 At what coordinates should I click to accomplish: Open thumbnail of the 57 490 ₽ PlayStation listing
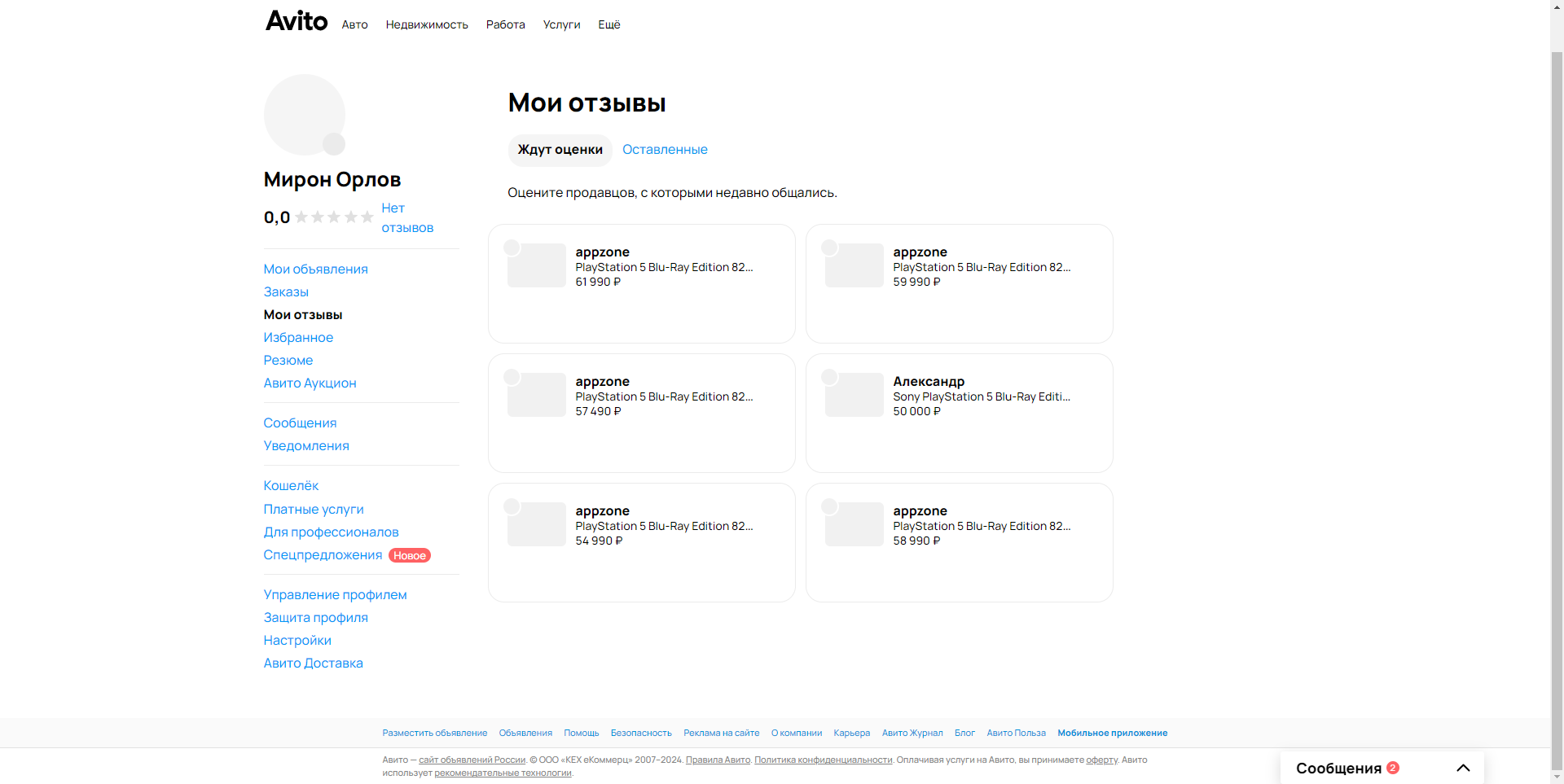[537, 395]
